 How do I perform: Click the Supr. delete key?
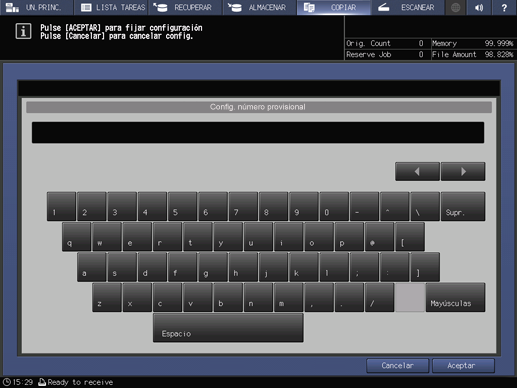463,206
